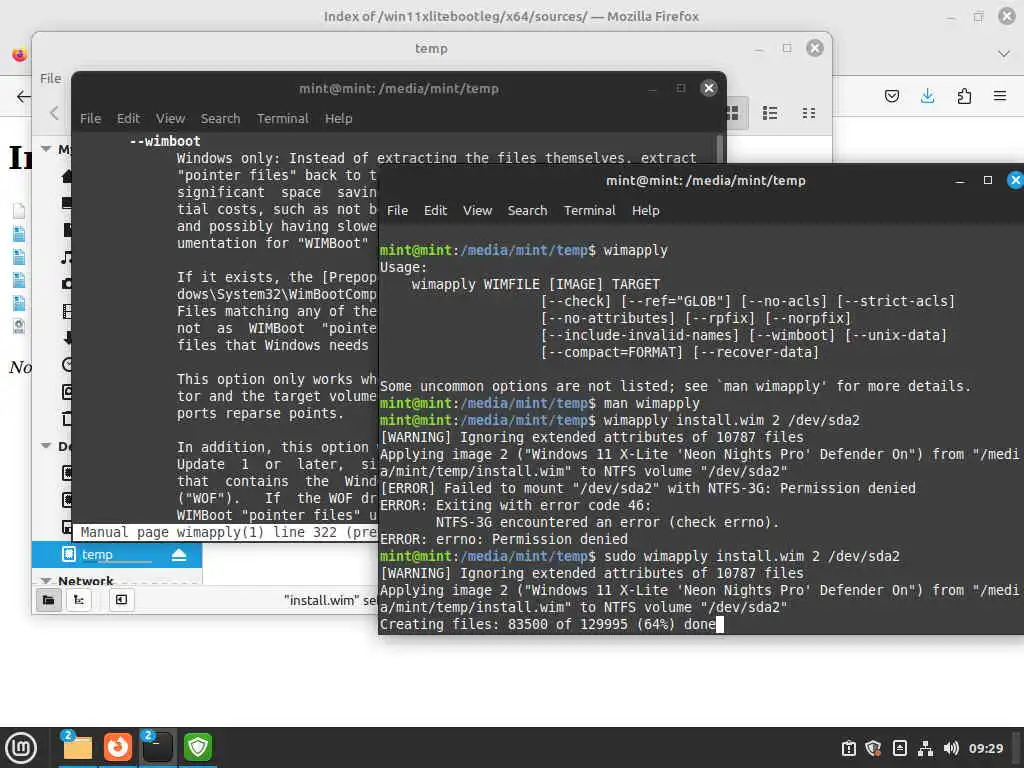Viewport: 1024px width, 768px height.
Task: Open file manager from taskbar
Action: tap(77, 748)
